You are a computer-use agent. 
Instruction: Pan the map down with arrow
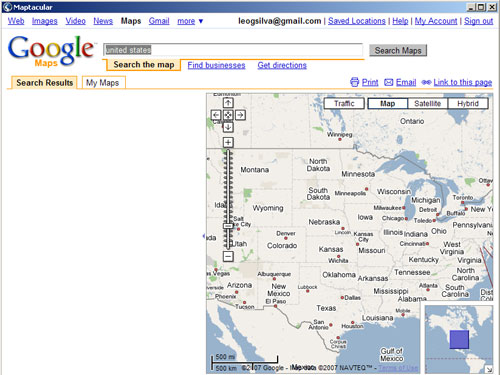pyautogui.click(x=228, y=127)
